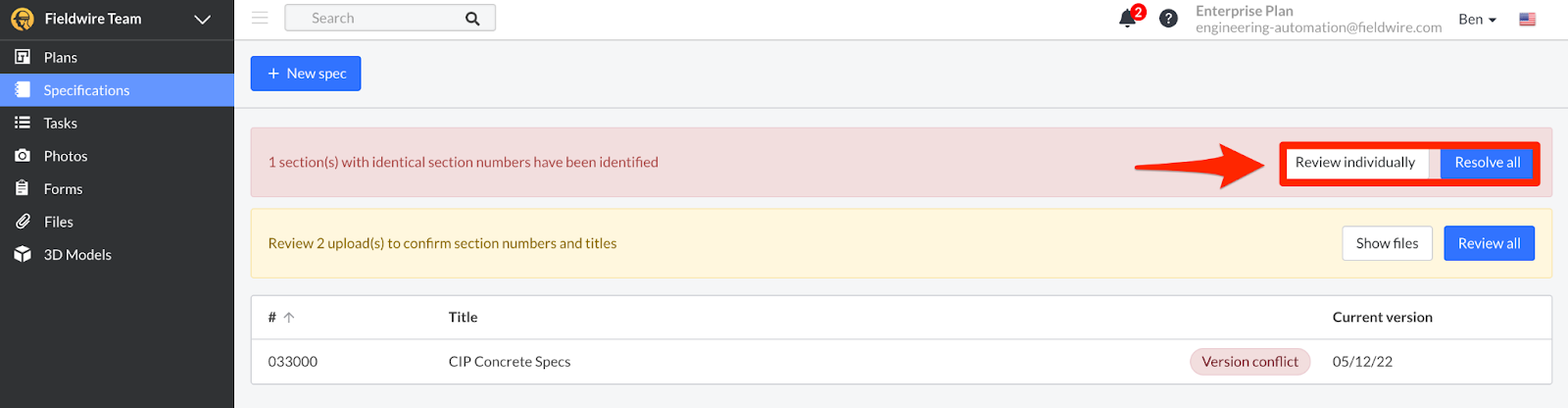Click the search magnifier icon

click(472, 19)
